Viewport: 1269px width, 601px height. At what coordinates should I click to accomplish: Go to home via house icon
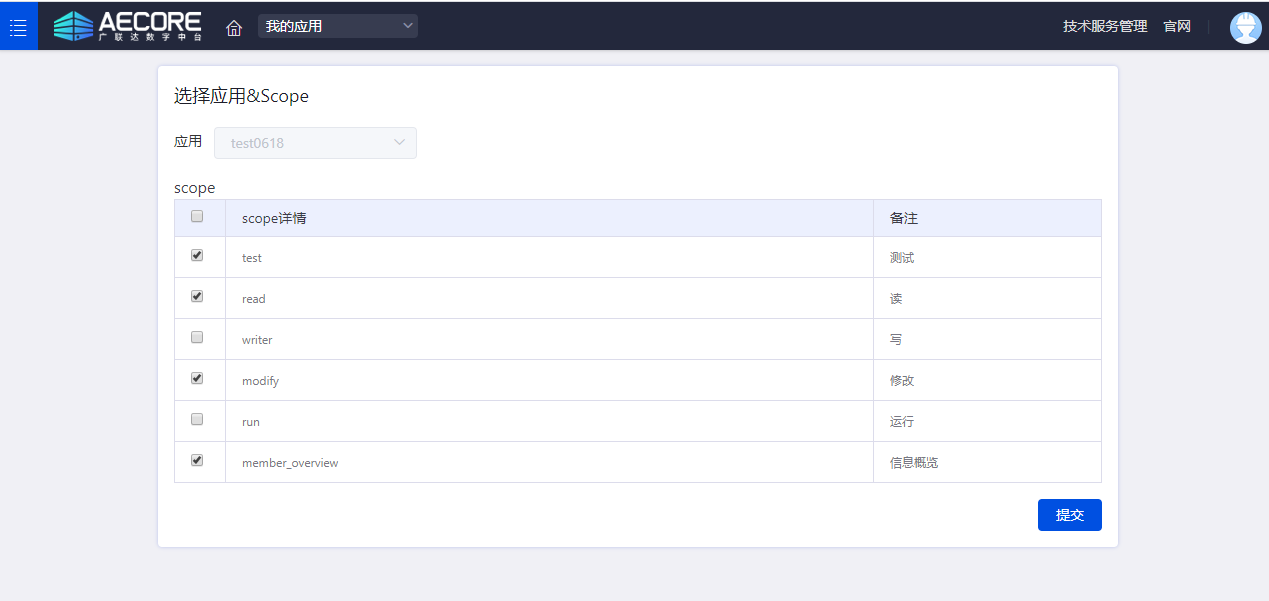tap(234, 27)
